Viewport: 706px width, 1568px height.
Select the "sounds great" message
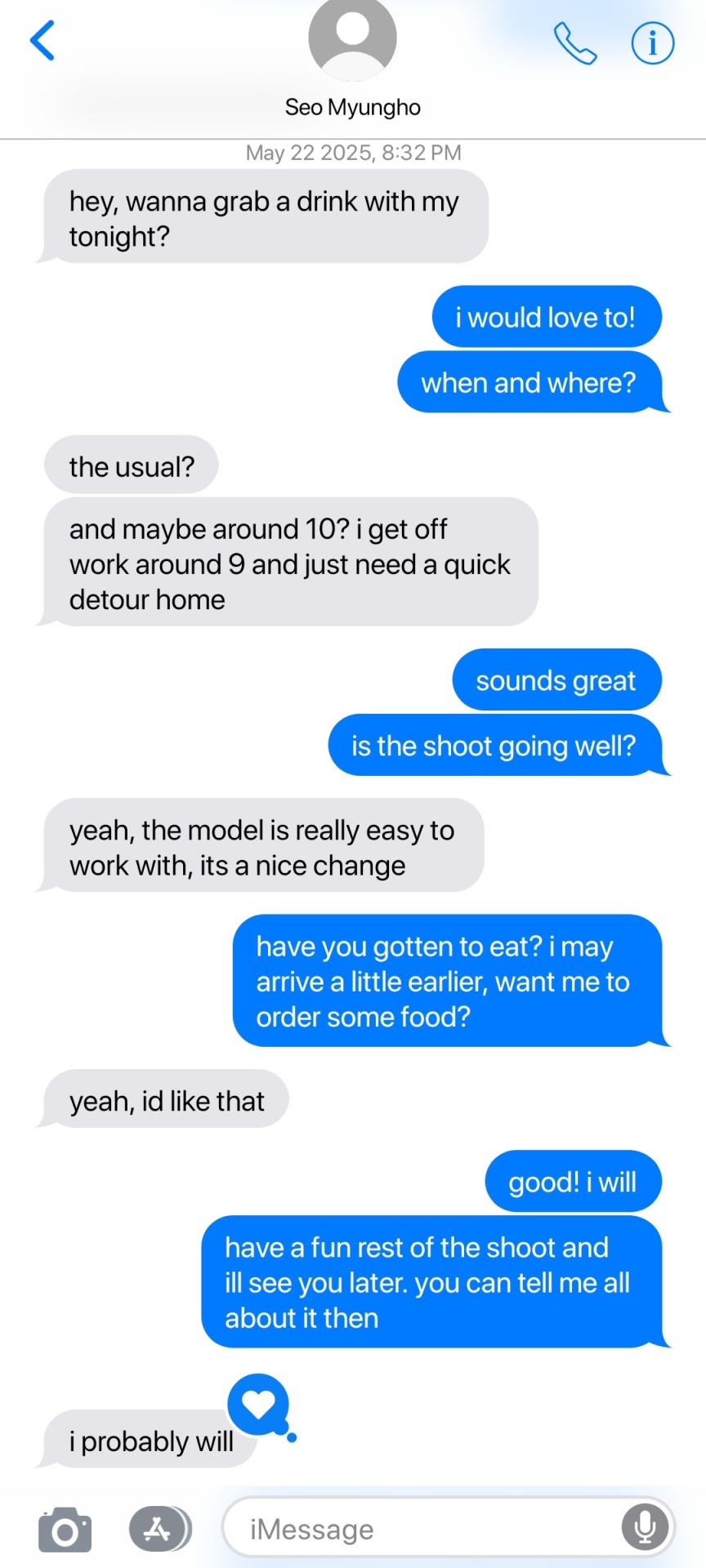[556, 680]
